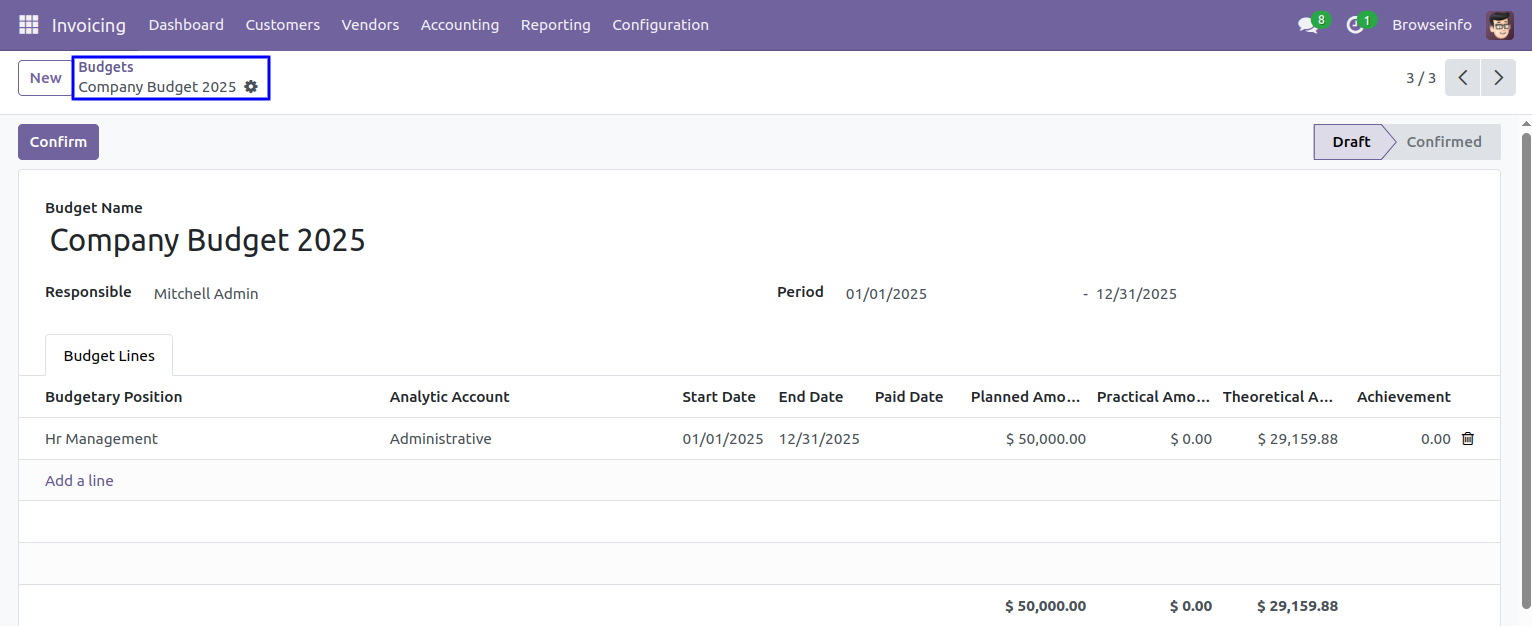This screenshot has height=626, width=1532.
Task: Open the Reporting menu
Action: coord(555,25)
